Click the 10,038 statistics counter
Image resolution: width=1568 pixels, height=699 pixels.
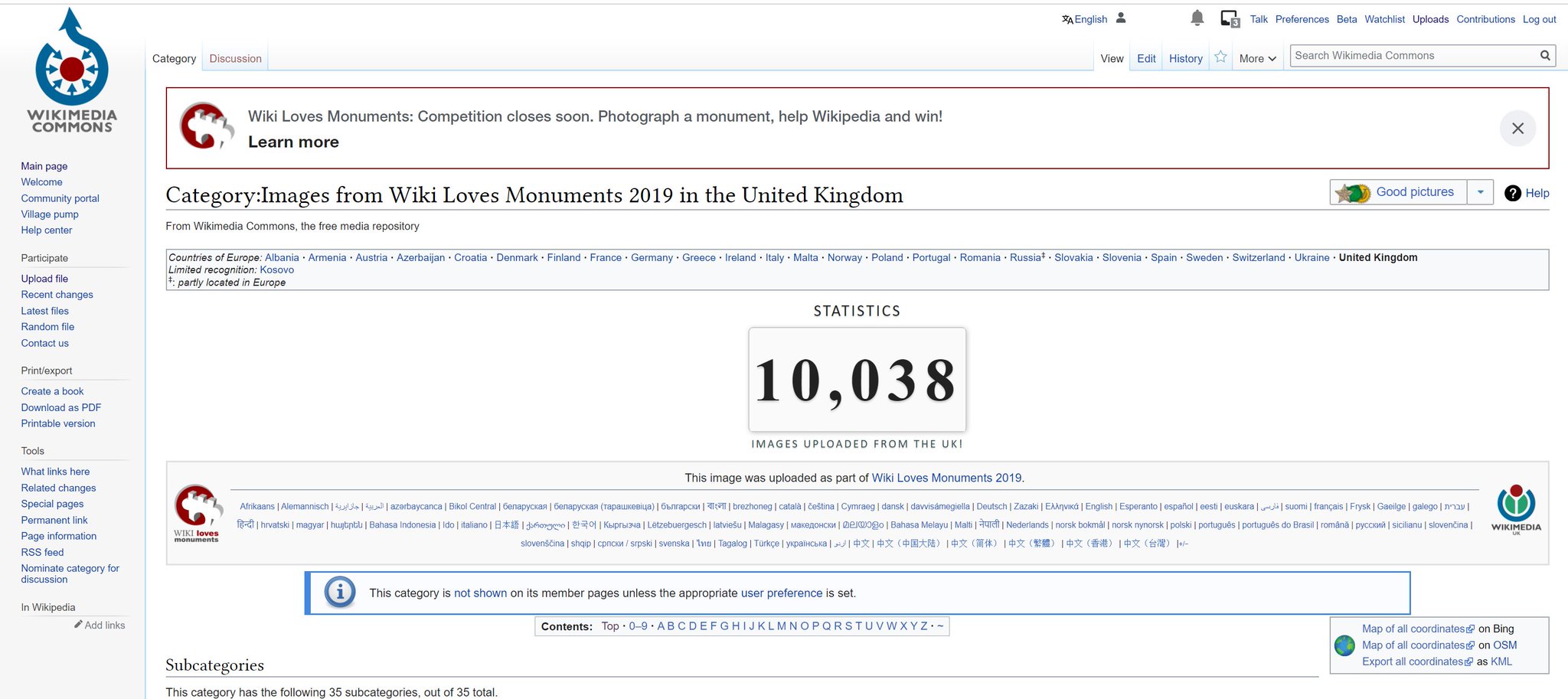857,380
